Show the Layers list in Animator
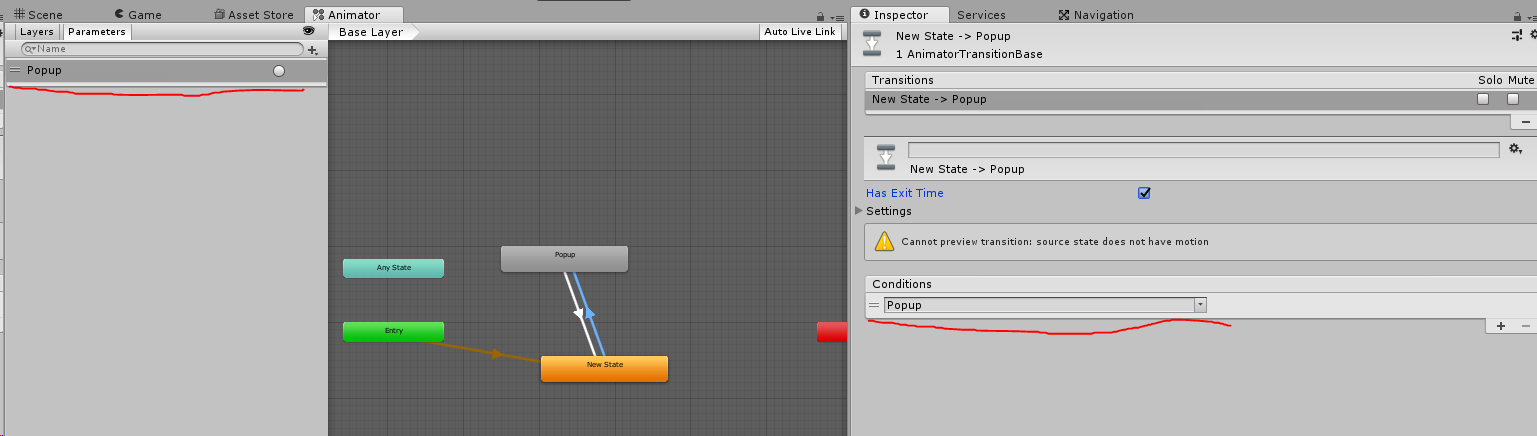1537x436 pixels. coord(37,32)
